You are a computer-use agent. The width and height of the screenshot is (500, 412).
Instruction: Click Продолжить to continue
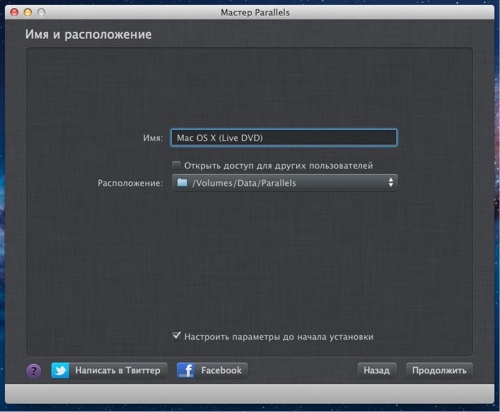click(x=439, y=370)
